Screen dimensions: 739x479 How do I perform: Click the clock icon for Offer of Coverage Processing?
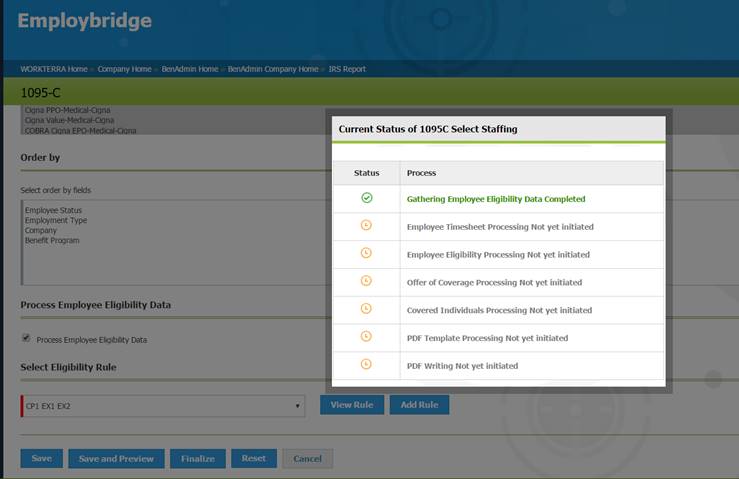[x=366, y=281]
